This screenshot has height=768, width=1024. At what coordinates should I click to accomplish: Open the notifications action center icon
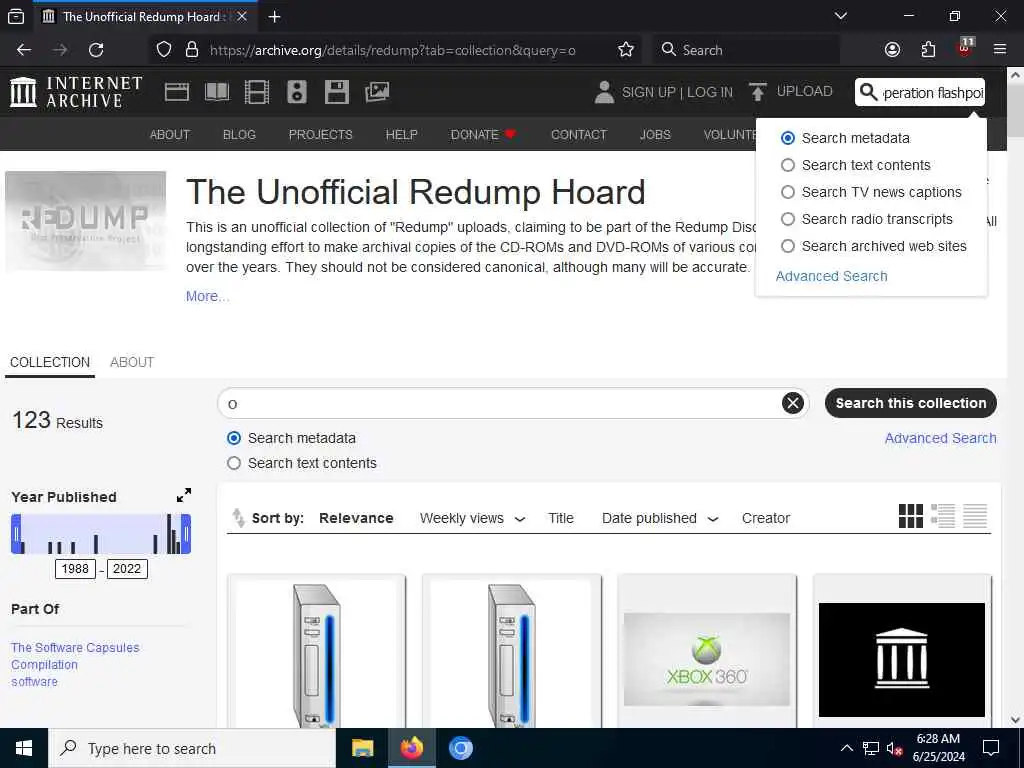(991, 748)
